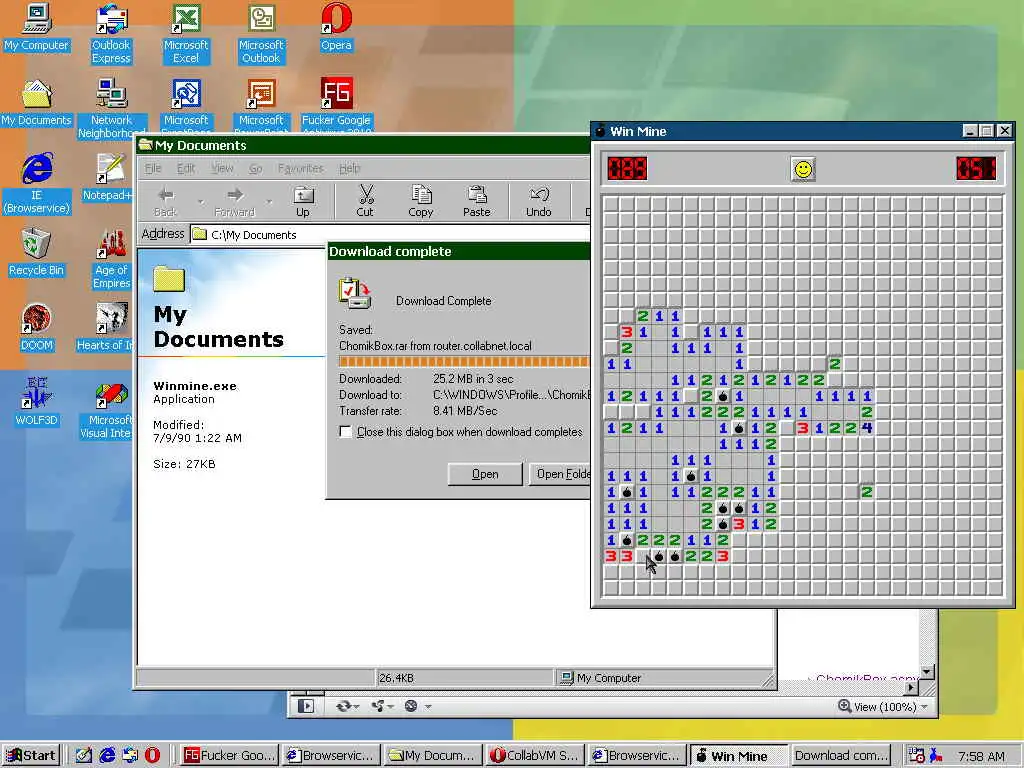Select the Outlook Express desktop shortcut
The width and height of the screenshot is (1024, 768).
[111, 34]
